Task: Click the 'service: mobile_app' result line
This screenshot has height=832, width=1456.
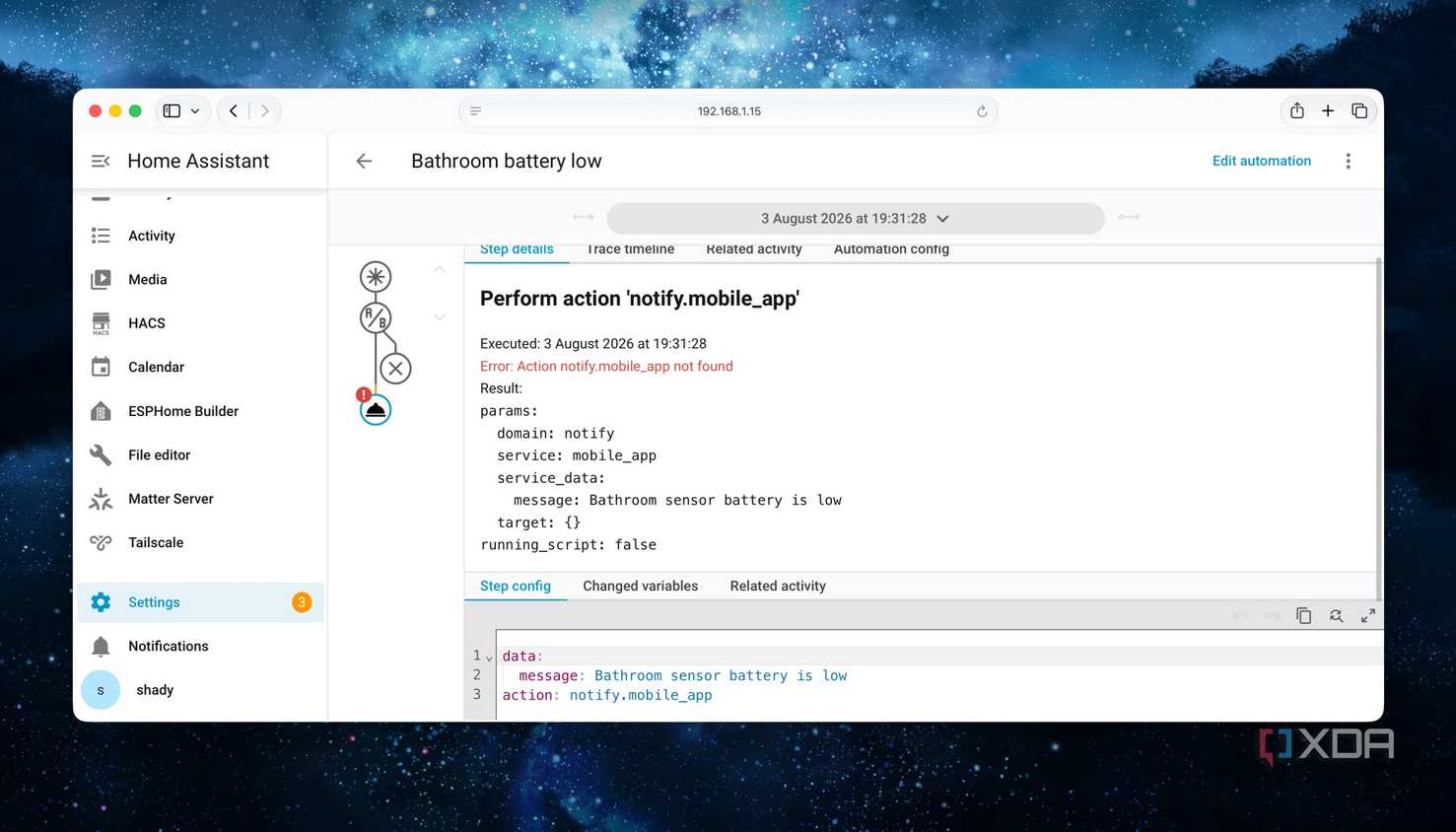Action: [577, 455]
